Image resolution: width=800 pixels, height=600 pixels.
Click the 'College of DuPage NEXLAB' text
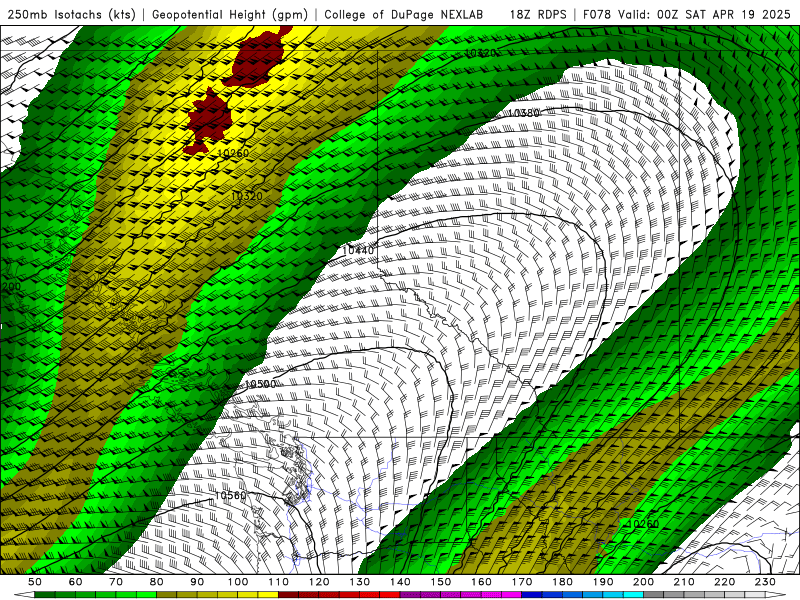pos(404,14)
